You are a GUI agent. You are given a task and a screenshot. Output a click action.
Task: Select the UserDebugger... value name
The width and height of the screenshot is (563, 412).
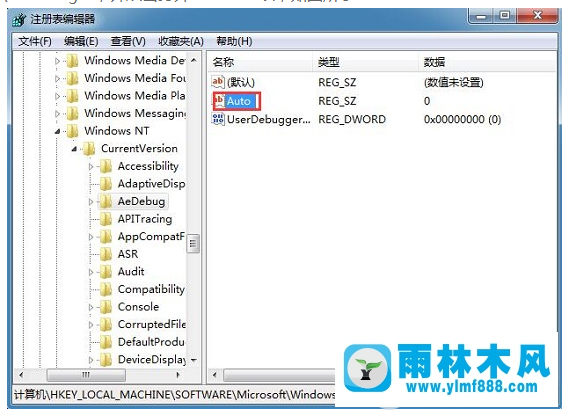(269, 119)
